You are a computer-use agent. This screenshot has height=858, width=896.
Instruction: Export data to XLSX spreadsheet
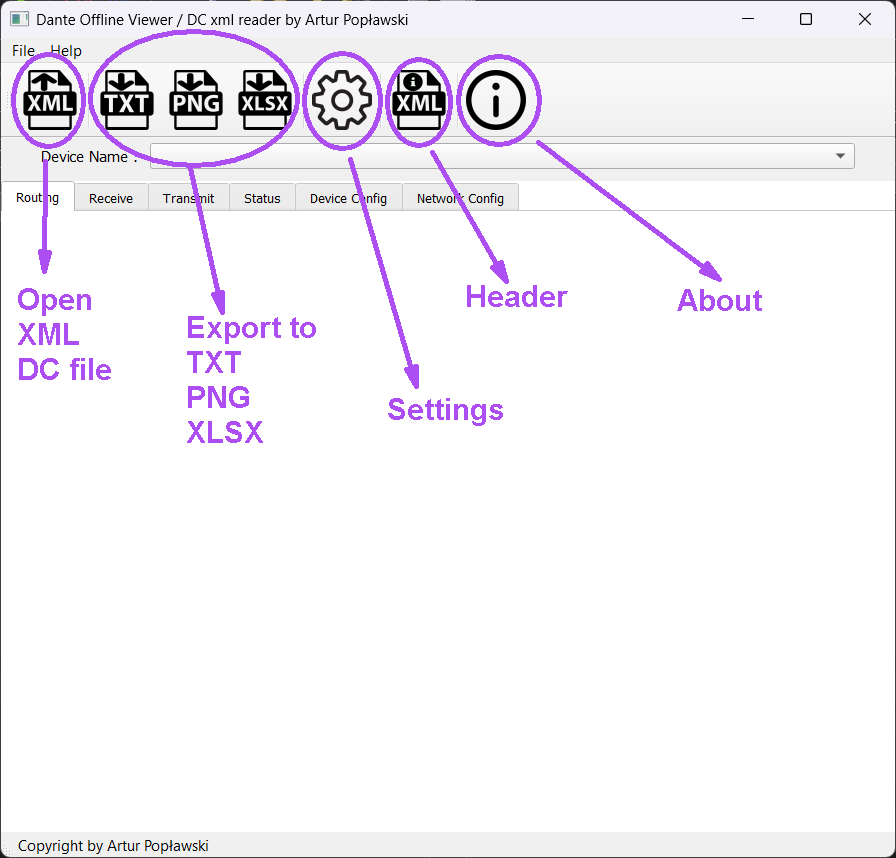coord(265,100)
